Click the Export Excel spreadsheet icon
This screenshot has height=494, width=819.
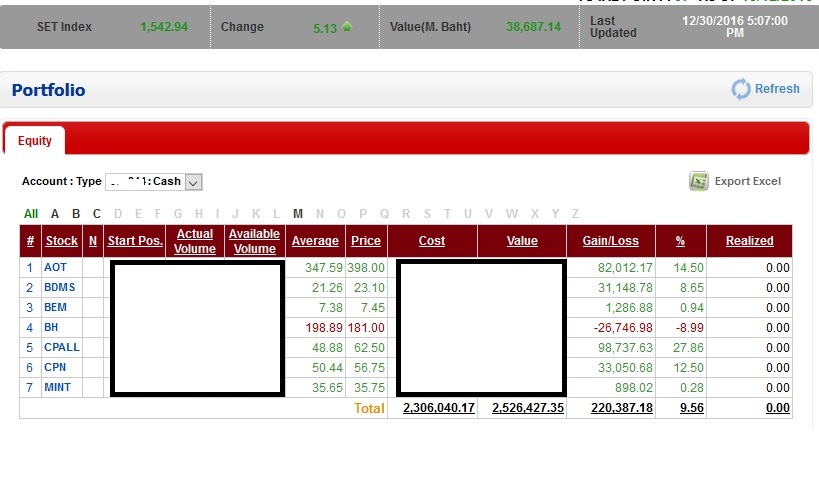point(698,181)
